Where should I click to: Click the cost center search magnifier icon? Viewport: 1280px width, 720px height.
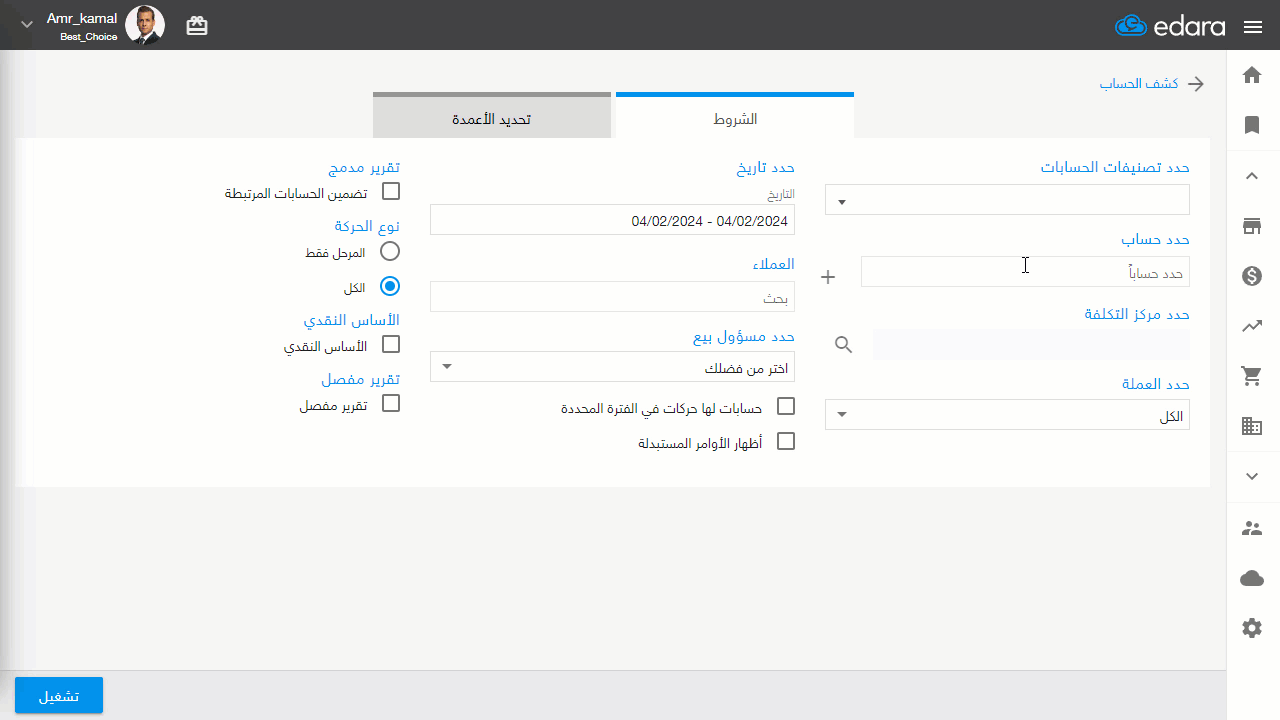coord(844,345)
